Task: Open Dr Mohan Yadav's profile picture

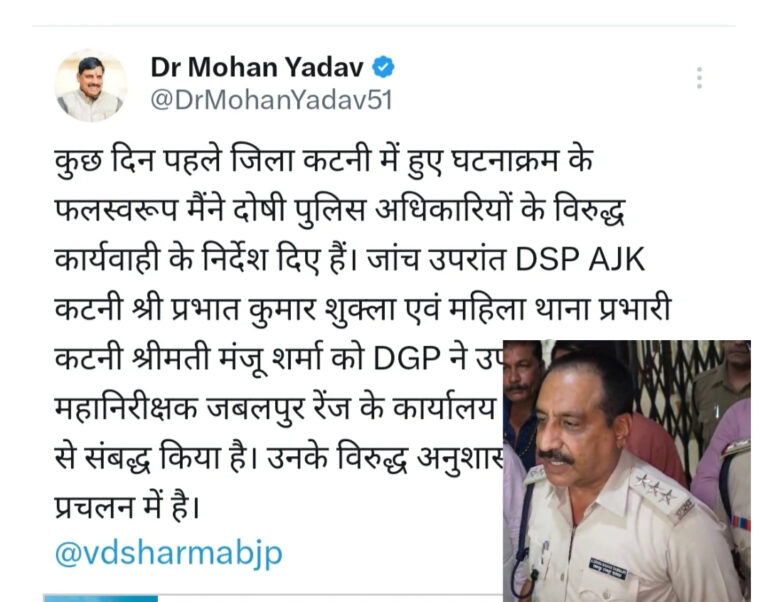Action: coord(91,85)
